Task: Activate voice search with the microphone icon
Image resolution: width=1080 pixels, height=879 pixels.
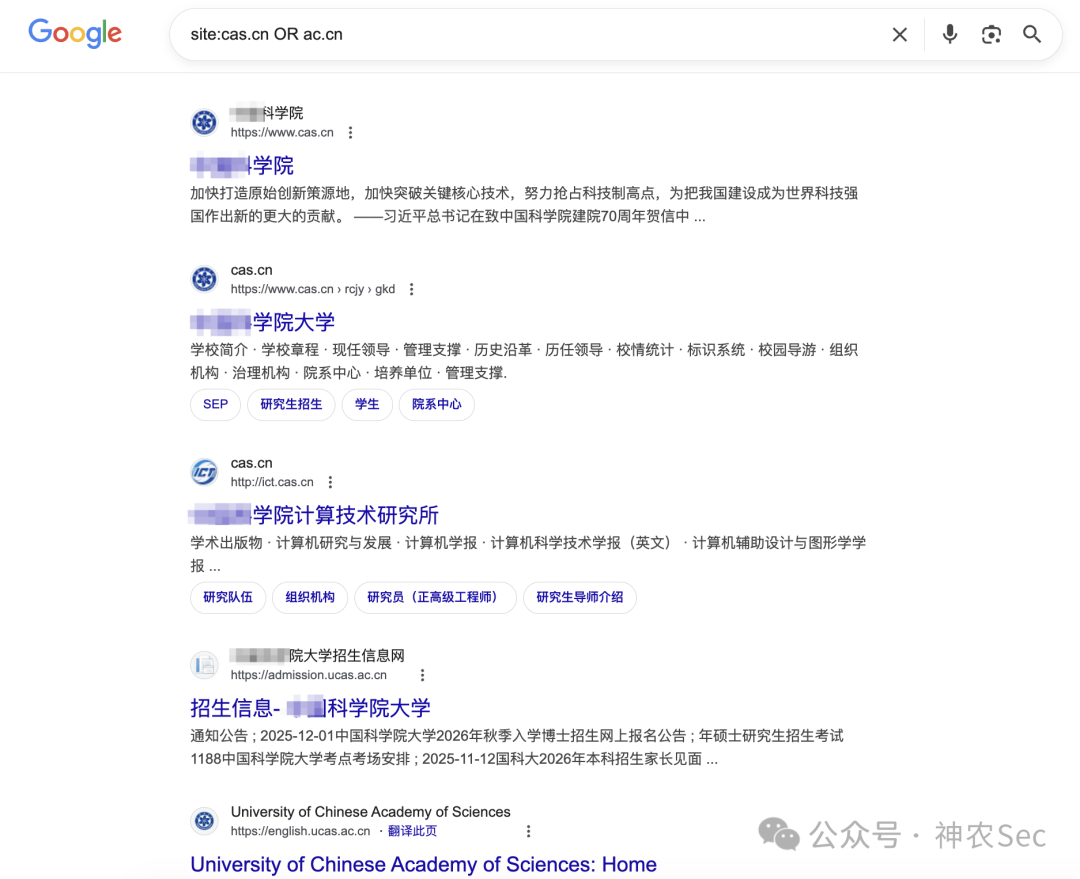Action: (x=948, y=34)
